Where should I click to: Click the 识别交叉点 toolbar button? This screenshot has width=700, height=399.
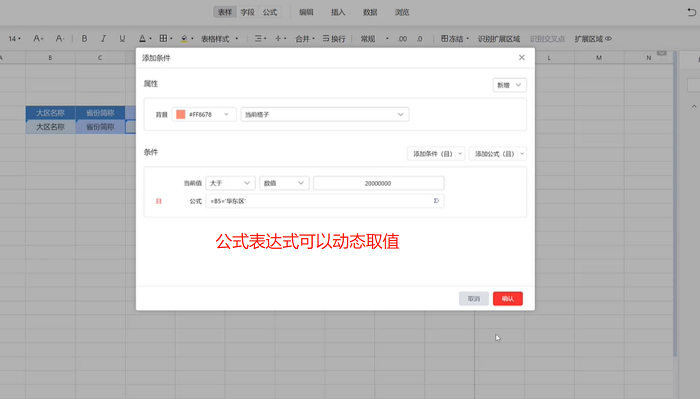pyautogui.click(x=547, y=39)
